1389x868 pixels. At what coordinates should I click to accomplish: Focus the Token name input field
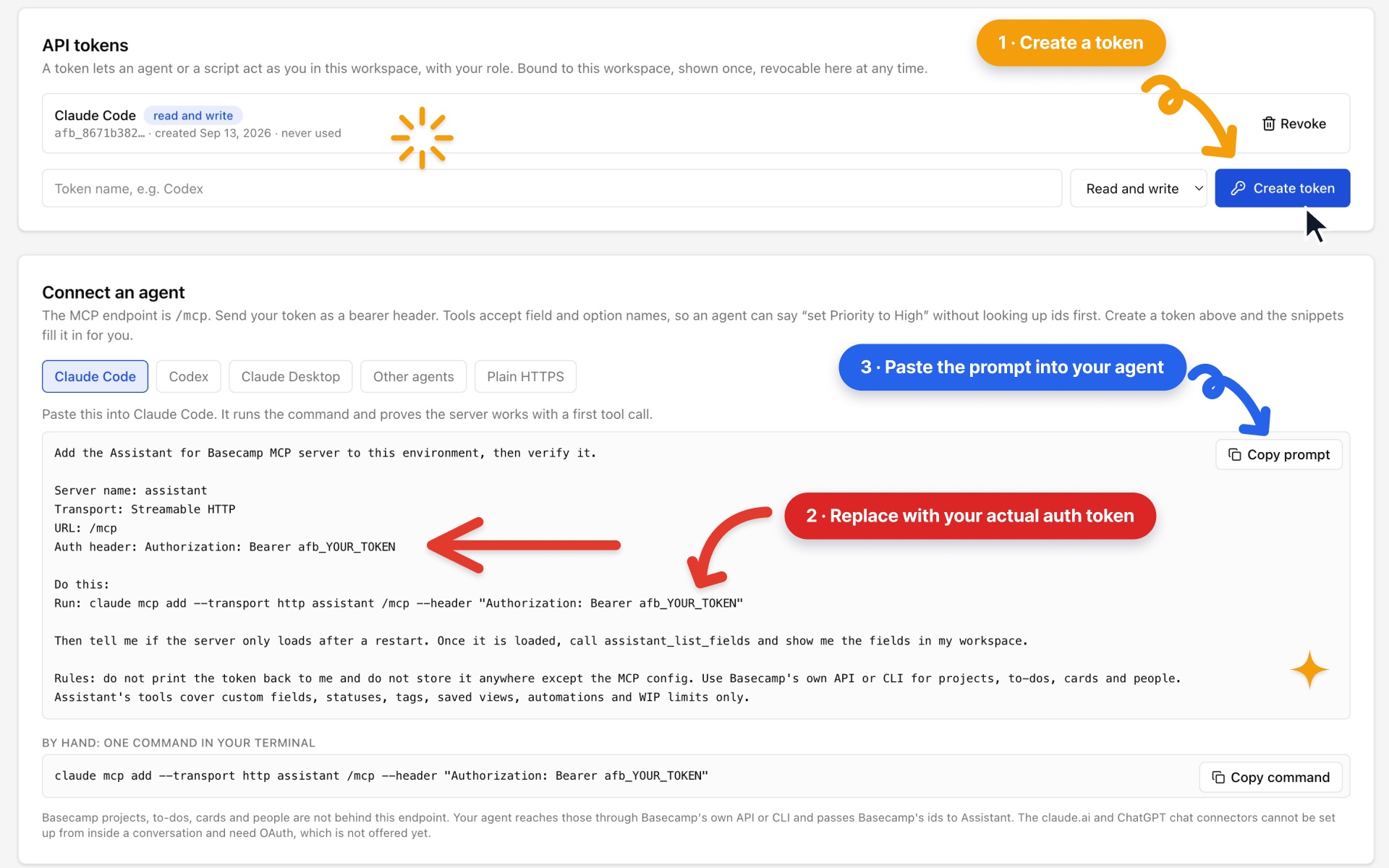point(551,188)
